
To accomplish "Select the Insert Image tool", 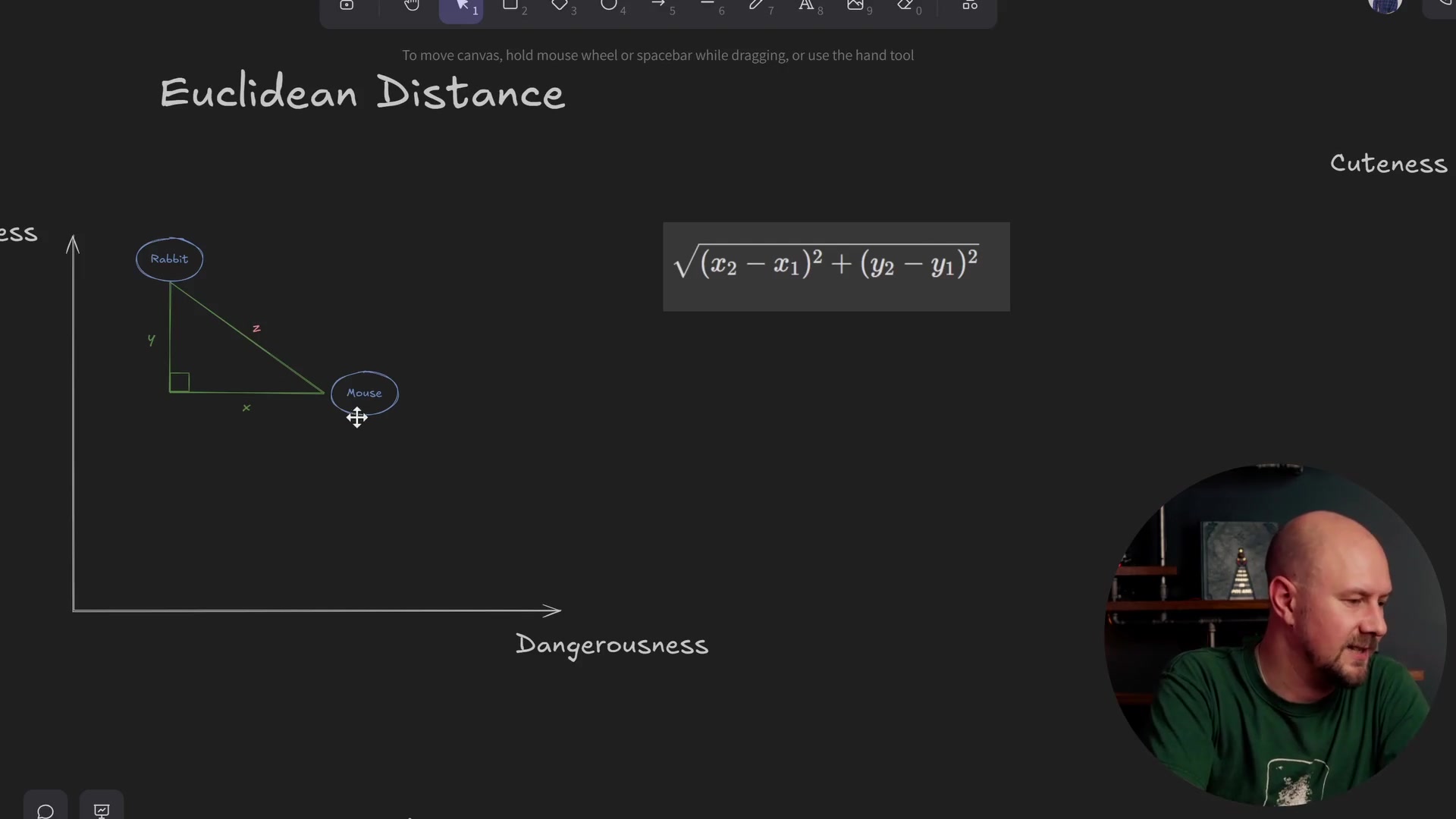I will click(x=856, y=8).
